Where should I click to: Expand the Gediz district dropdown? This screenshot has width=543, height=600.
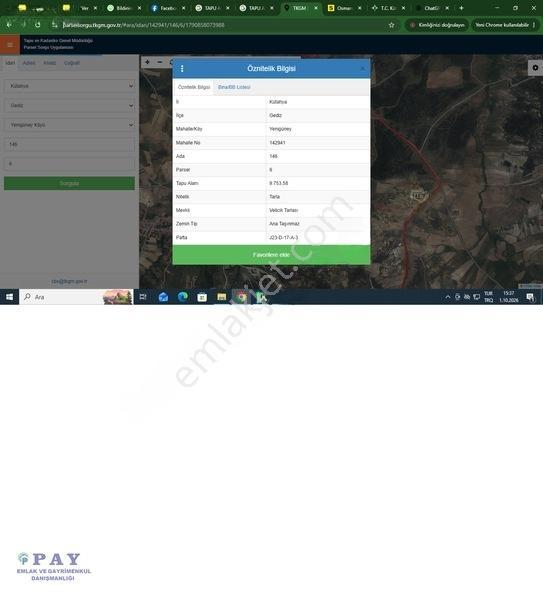click(x=69, y=105)
